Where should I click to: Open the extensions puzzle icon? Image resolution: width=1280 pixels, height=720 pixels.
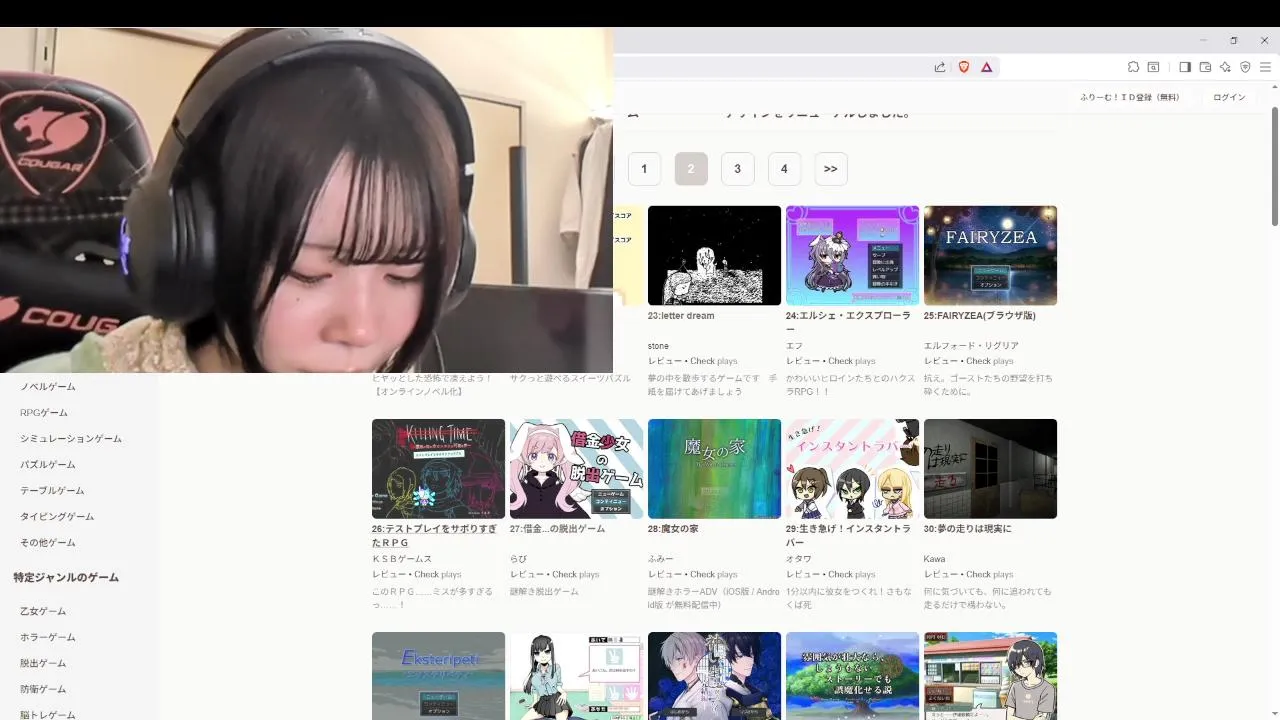1133,67
